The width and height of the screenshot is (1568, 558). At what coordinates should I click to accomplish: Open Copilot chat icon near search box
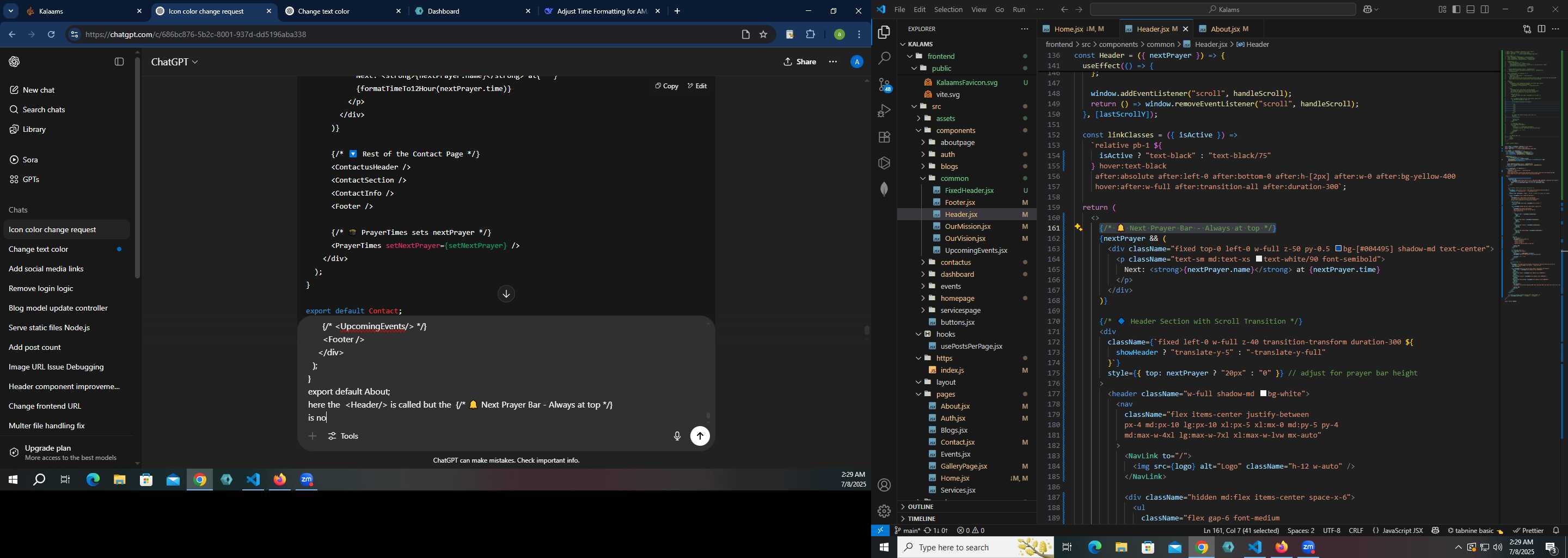pos(1367,10)
